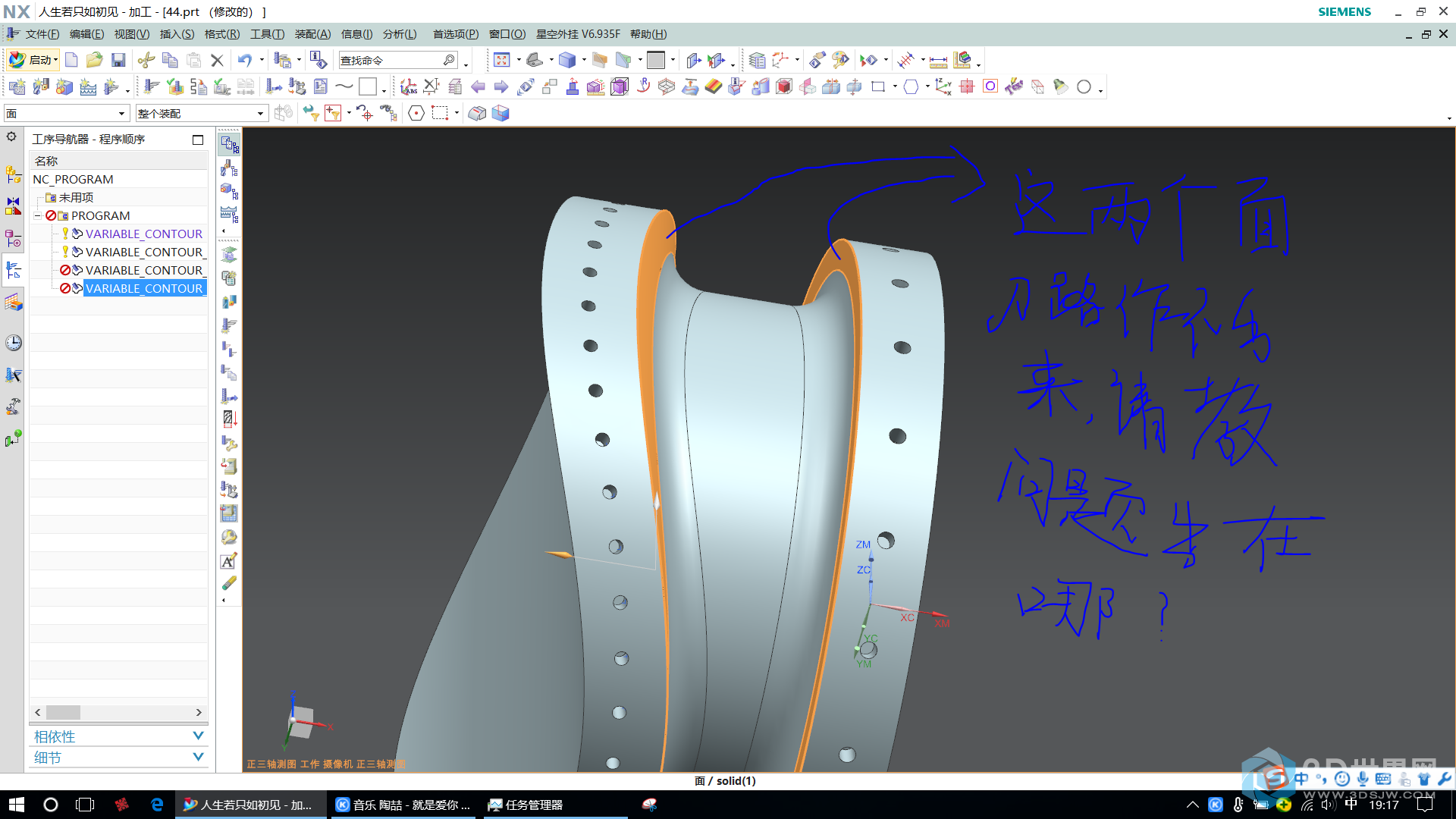Open the 插入(S) menu

point(177,34)
